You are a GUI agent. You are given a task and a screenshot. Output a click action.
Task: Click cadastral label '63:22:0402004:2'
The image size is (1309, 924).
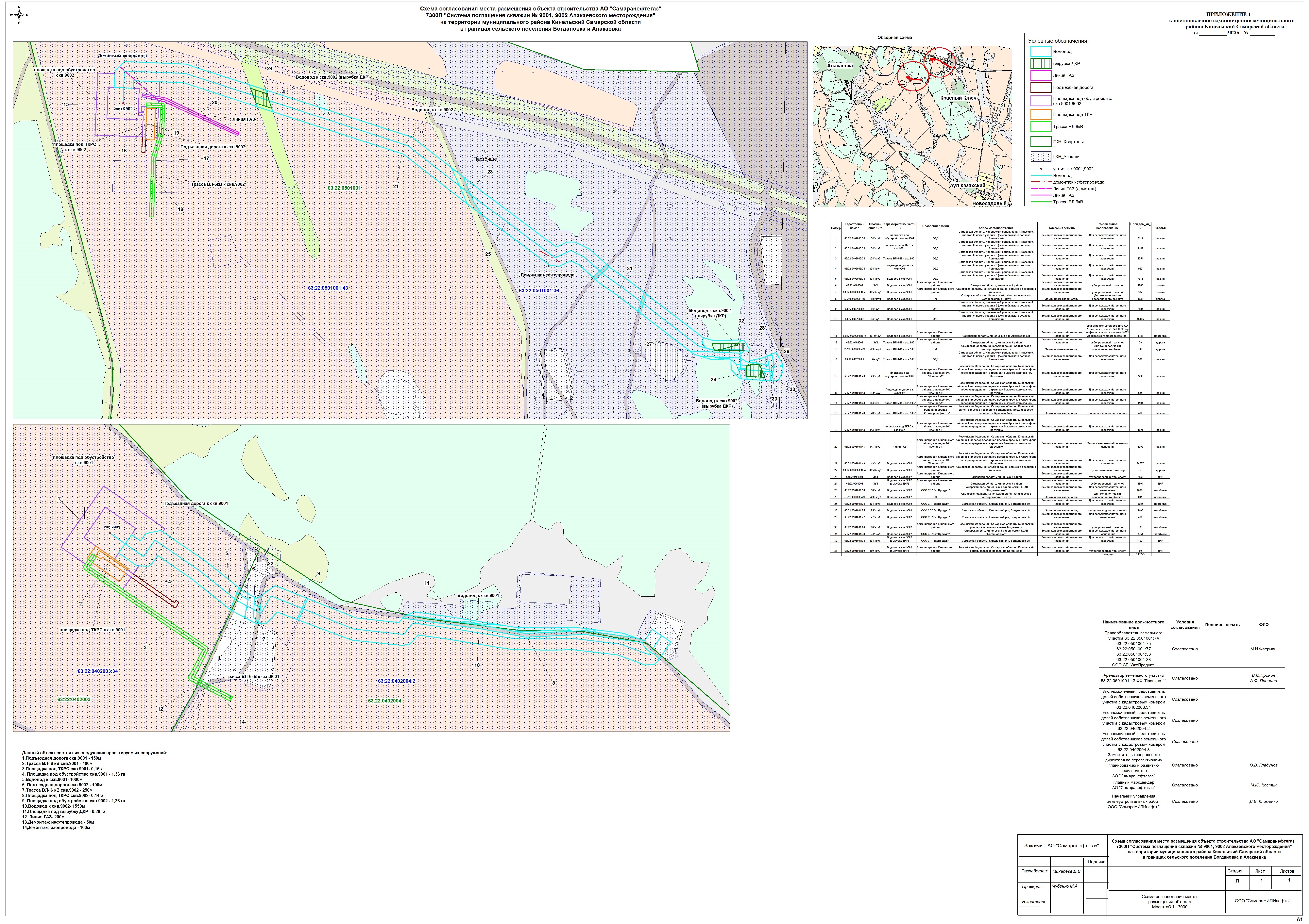click(x=396, y=681)
